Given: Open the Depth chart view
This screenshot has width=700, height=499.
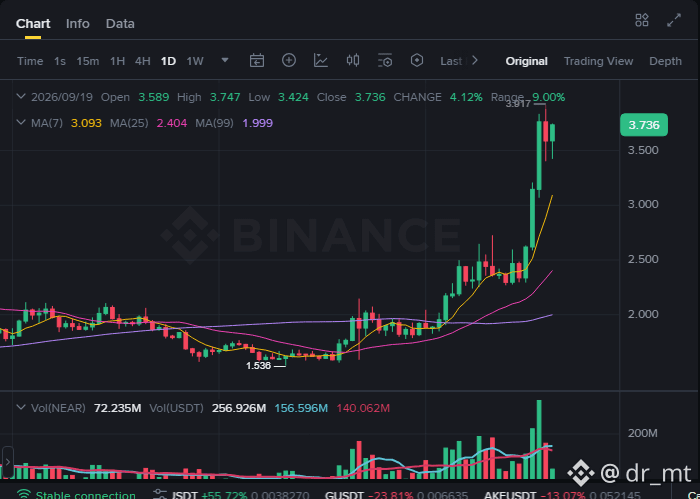Looking at the screenshot, I should point(665,61).
